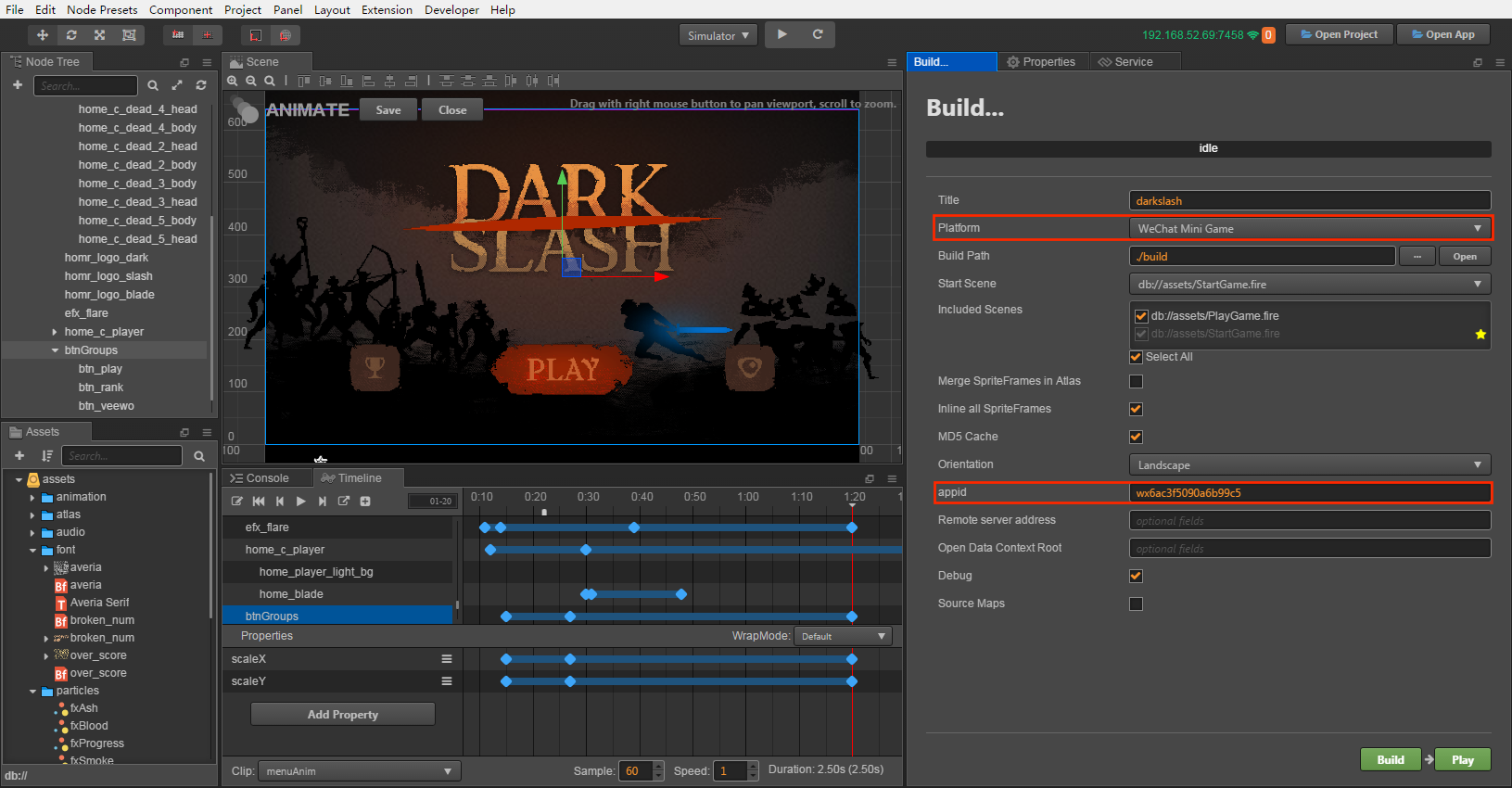Viewport: 1512px width, 788px height.
Task: Select the Rect transform tool
Action: tap(129, 35)
